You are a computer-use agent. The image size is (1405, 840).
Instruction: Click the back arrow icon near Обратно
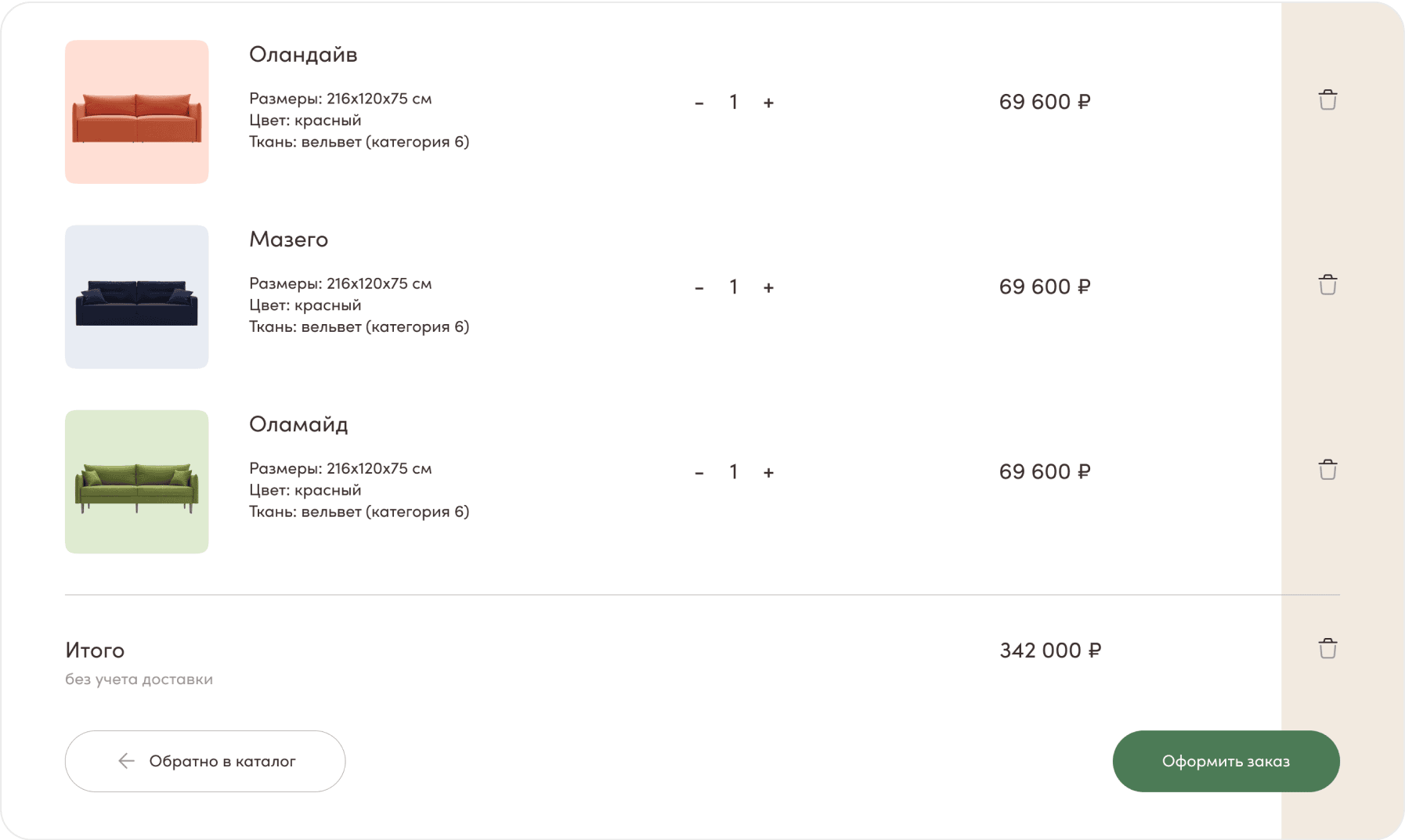click(126, 761)
